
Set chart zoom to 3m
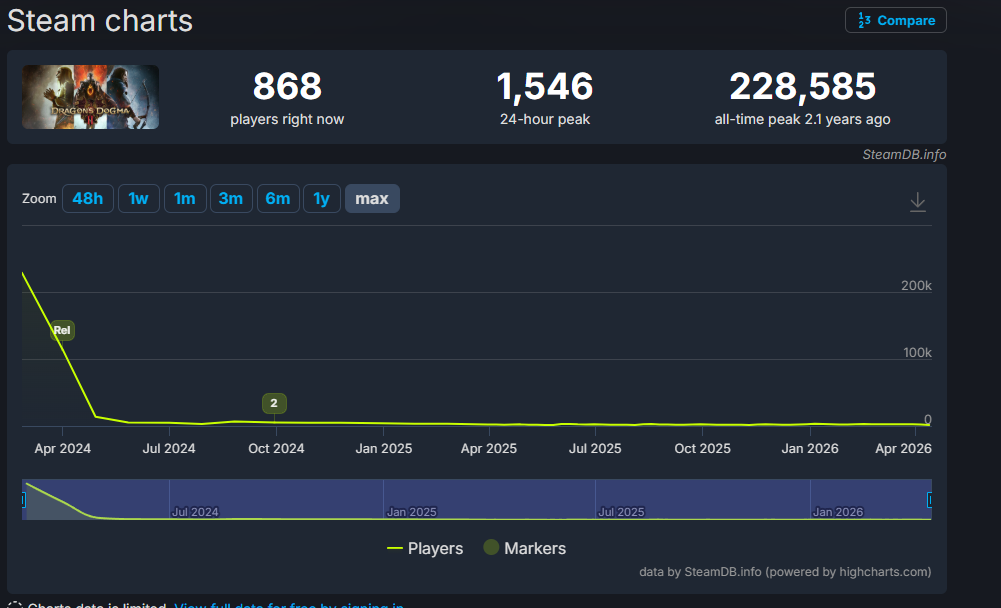[231, 199]
